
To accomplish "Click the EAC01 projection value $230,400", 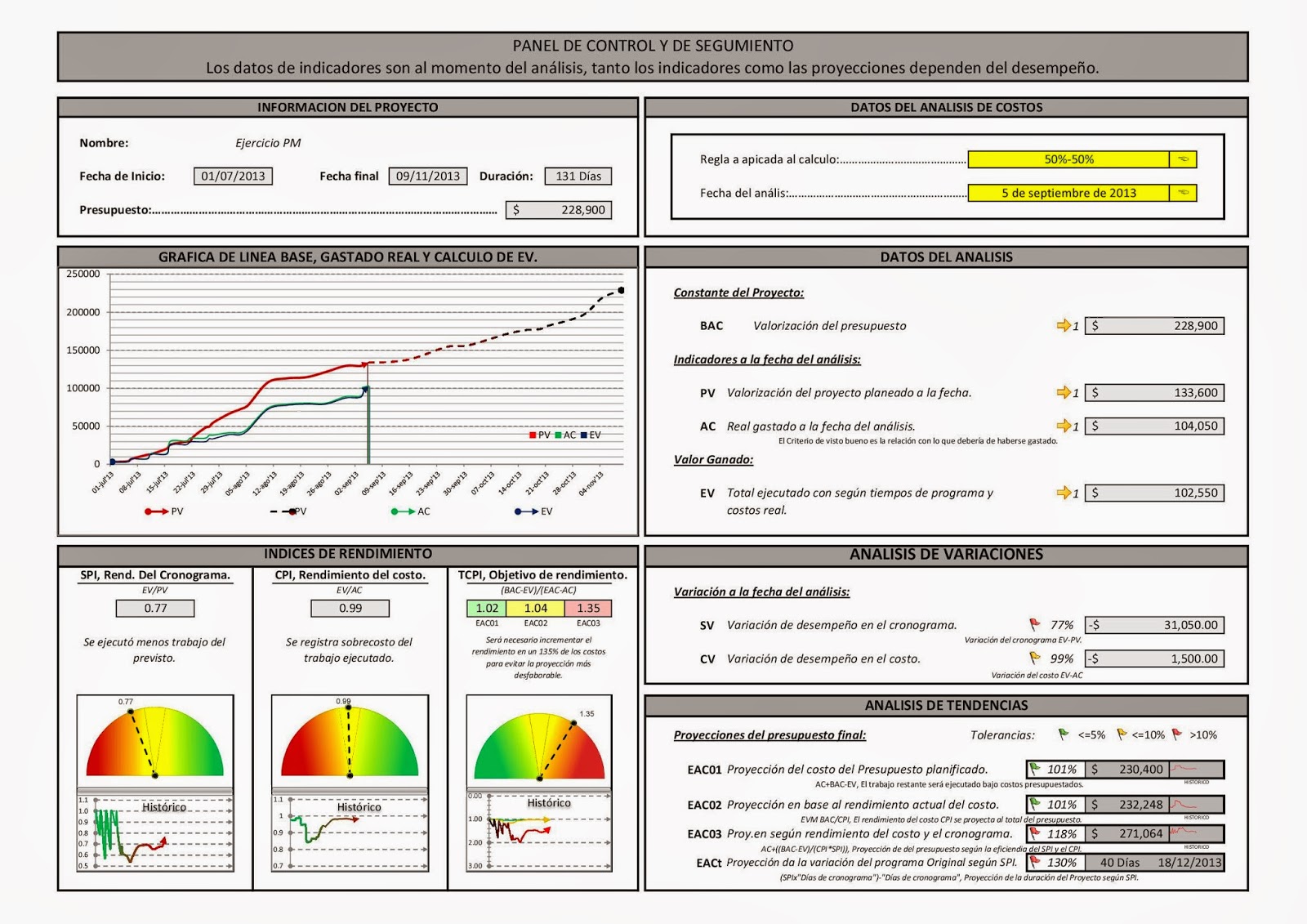I will (1127, 769).
